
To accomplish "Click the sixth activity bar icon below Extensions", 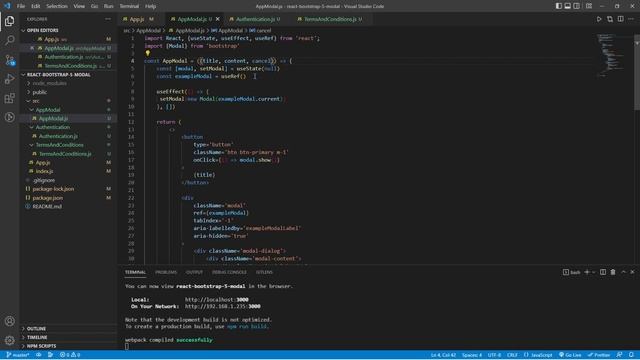I will tap(9, 118).
